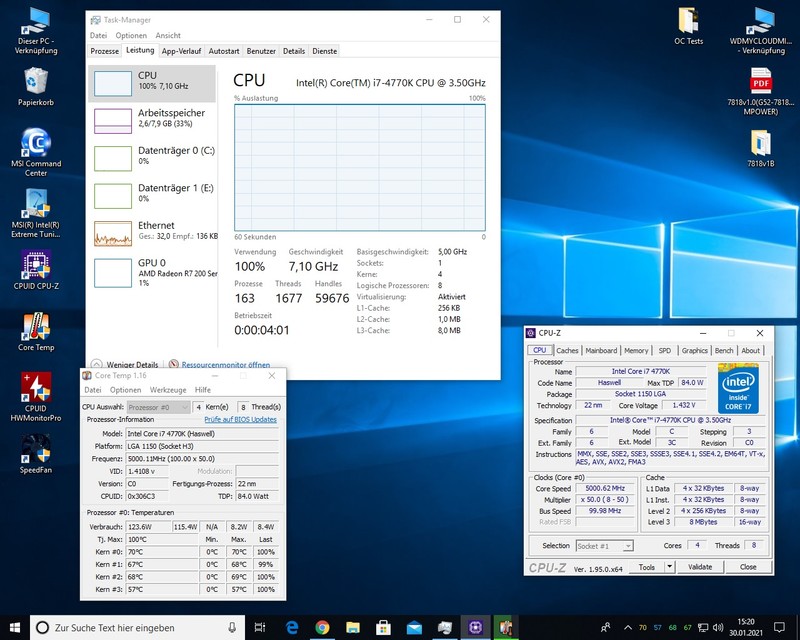Click the microphone icon in search box
This screenshot has height=640, width=800.
tap(232, 627)
